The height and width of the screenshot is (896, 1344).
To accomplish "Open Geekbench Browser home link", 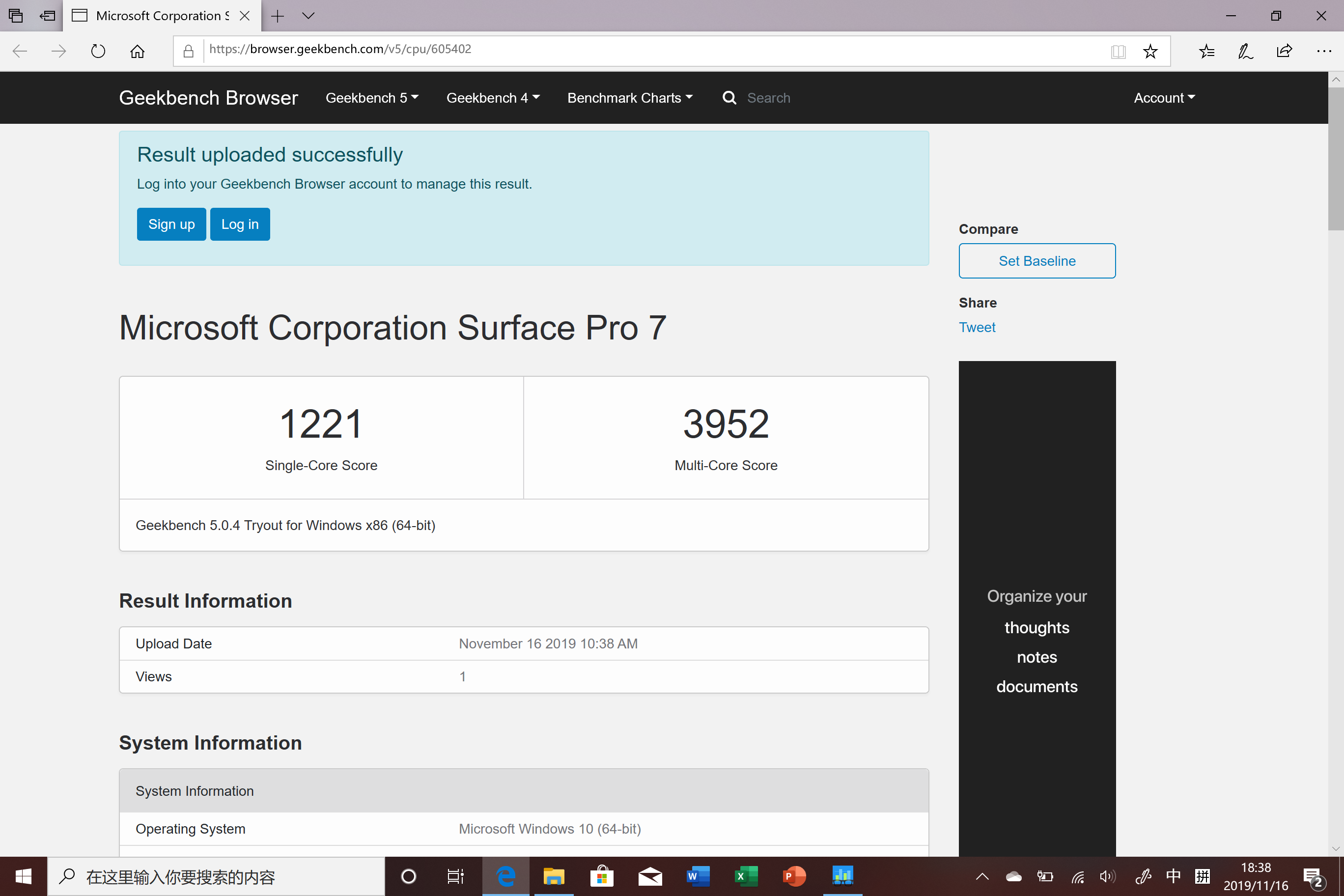I will point(208,98).
